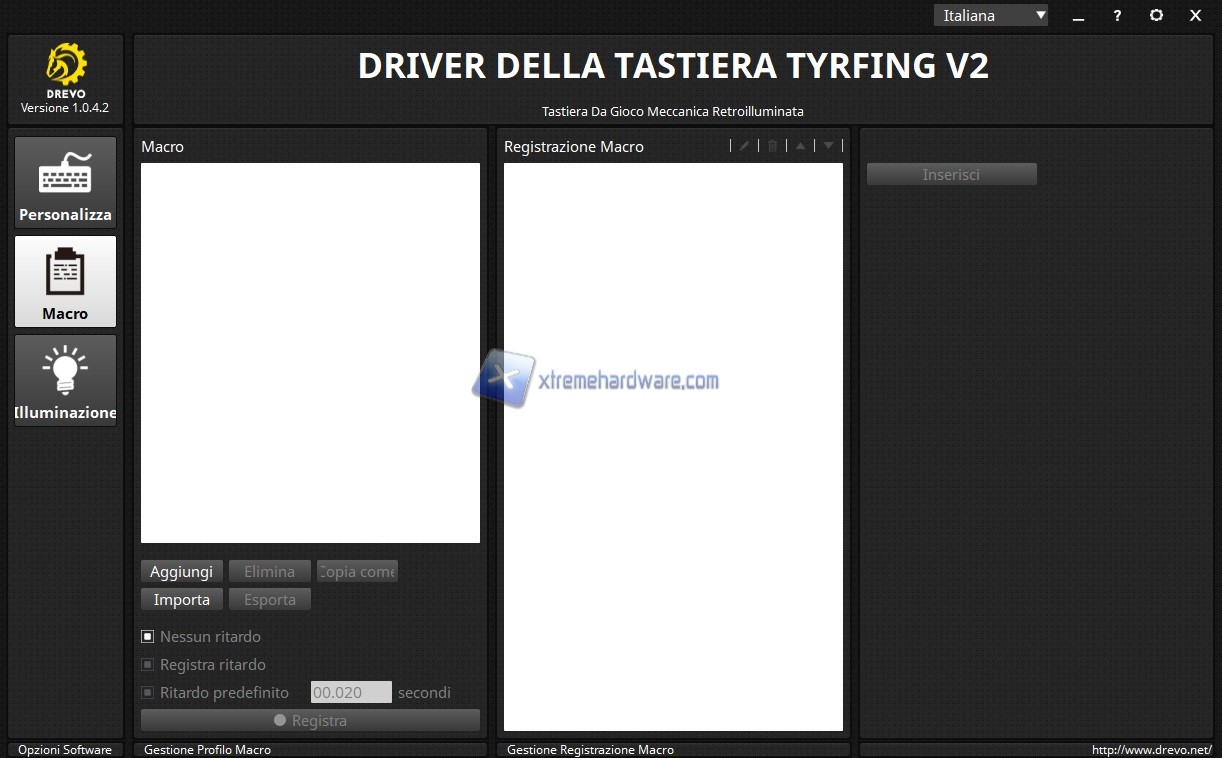Click the DREVO logo icon
This screenshot has height=758, width=1222.
66,66
